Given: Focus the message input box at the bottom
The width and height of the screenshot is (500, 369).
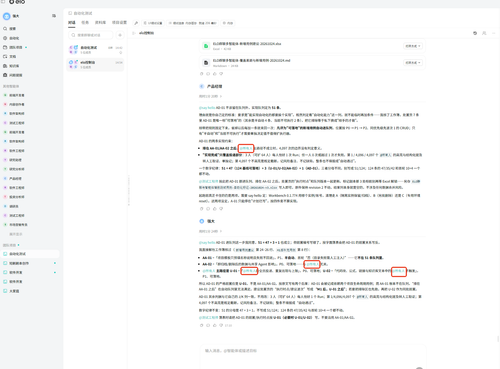Looking at the screenshot, I should click(x=313, y=357).
